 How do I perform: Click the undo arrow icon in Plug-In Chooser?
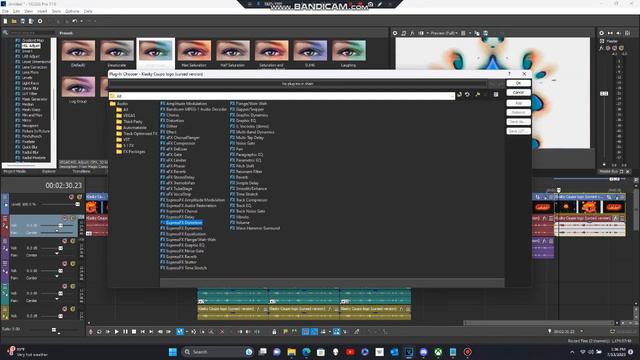[467, 95]
